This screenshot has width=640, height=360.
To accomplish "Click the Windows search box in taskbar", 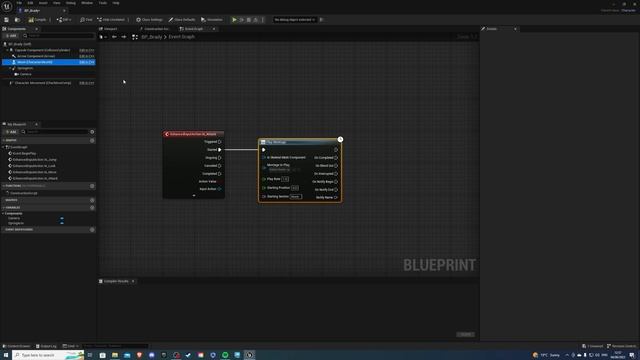I will 48,355.
